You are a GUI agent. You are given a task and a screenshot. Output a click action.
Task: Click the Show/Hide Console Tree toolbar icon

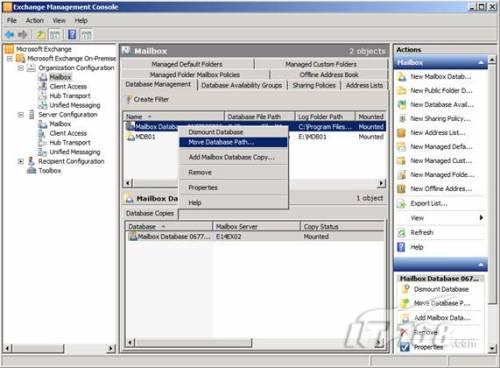[x=55, y=35]
